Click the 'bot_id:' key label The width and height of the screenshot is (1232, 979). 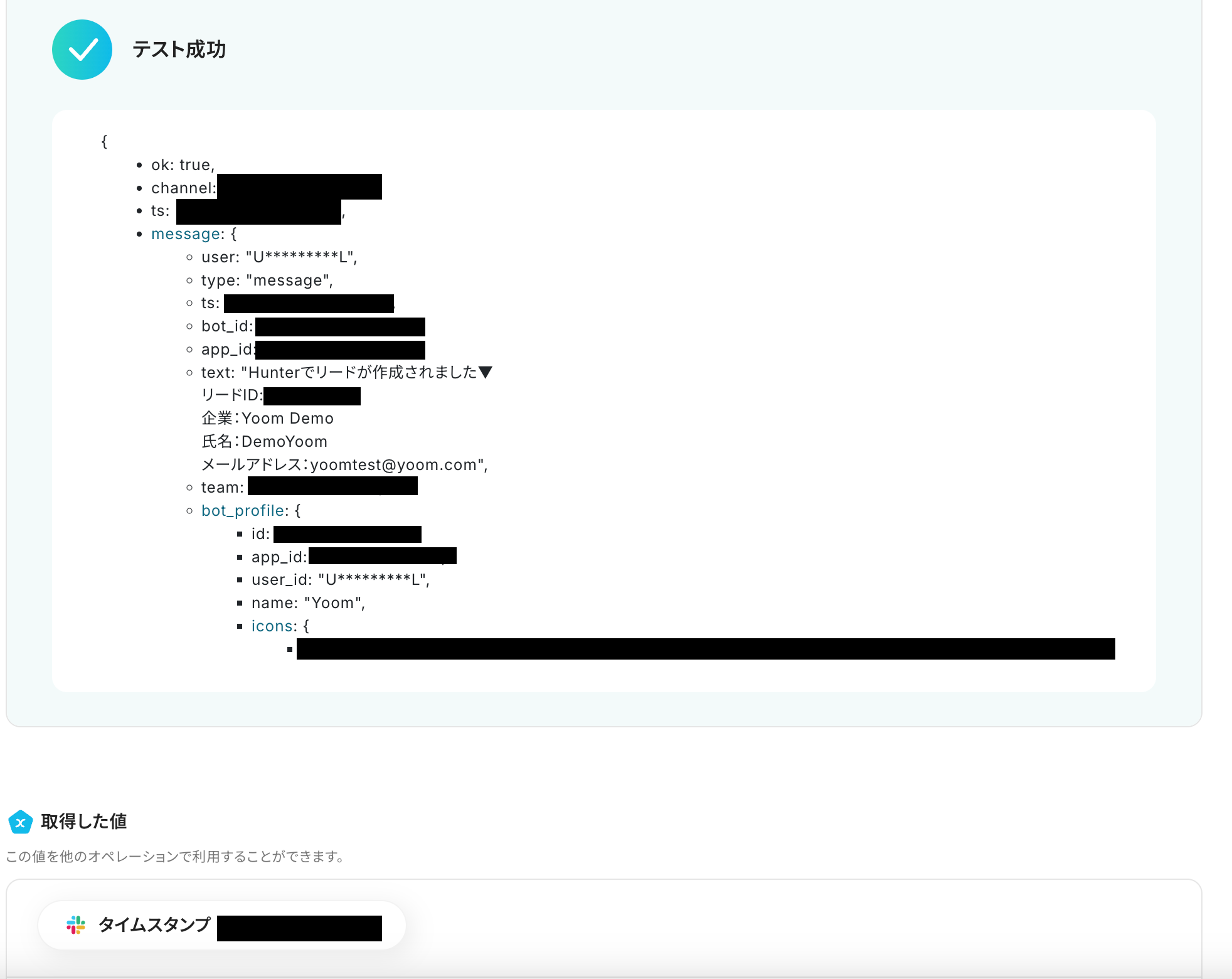coord(227,326)
